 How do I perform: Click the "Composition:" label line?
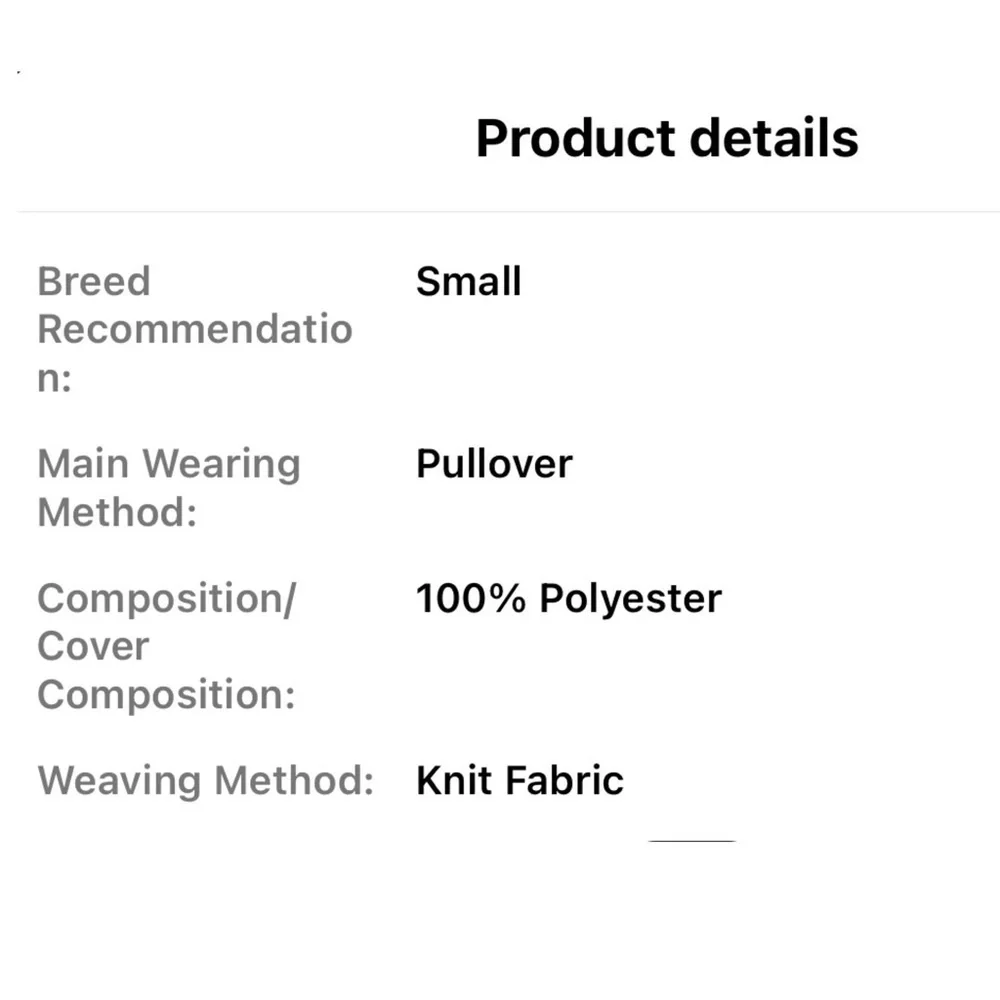point(166,694)
